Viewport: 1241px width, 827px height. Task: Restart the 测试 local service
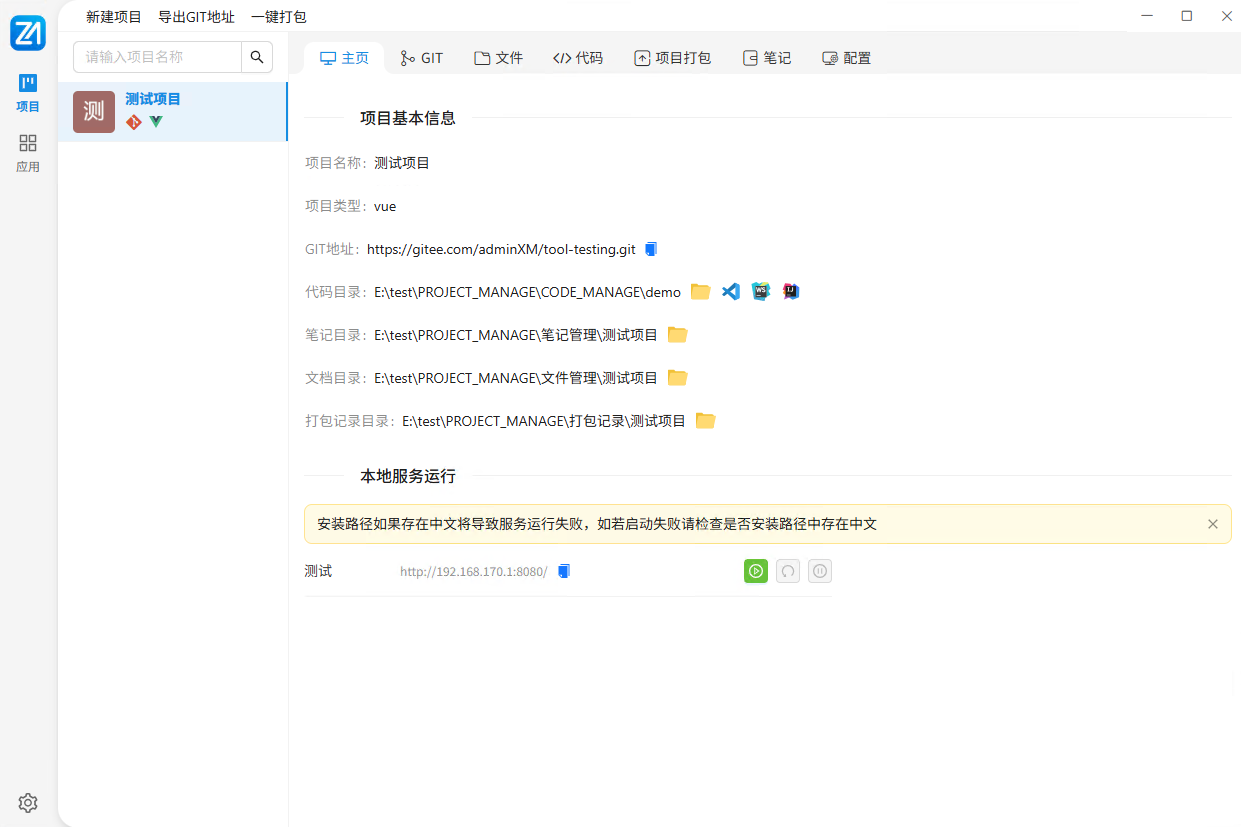point(788,571)
